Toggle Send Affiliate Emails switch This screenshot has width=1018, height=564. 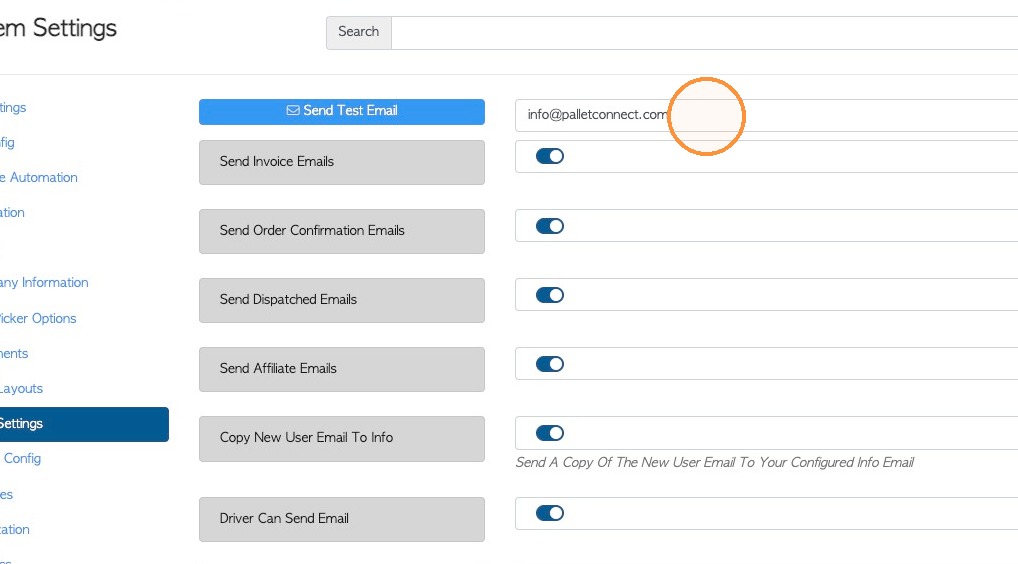(550, 364)
